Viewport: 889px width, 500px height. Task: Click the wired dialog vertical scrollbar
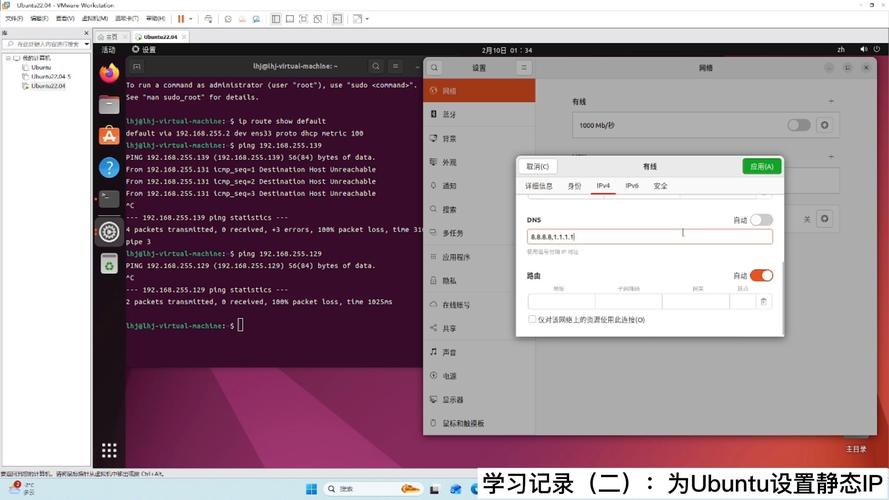[782, 298]
